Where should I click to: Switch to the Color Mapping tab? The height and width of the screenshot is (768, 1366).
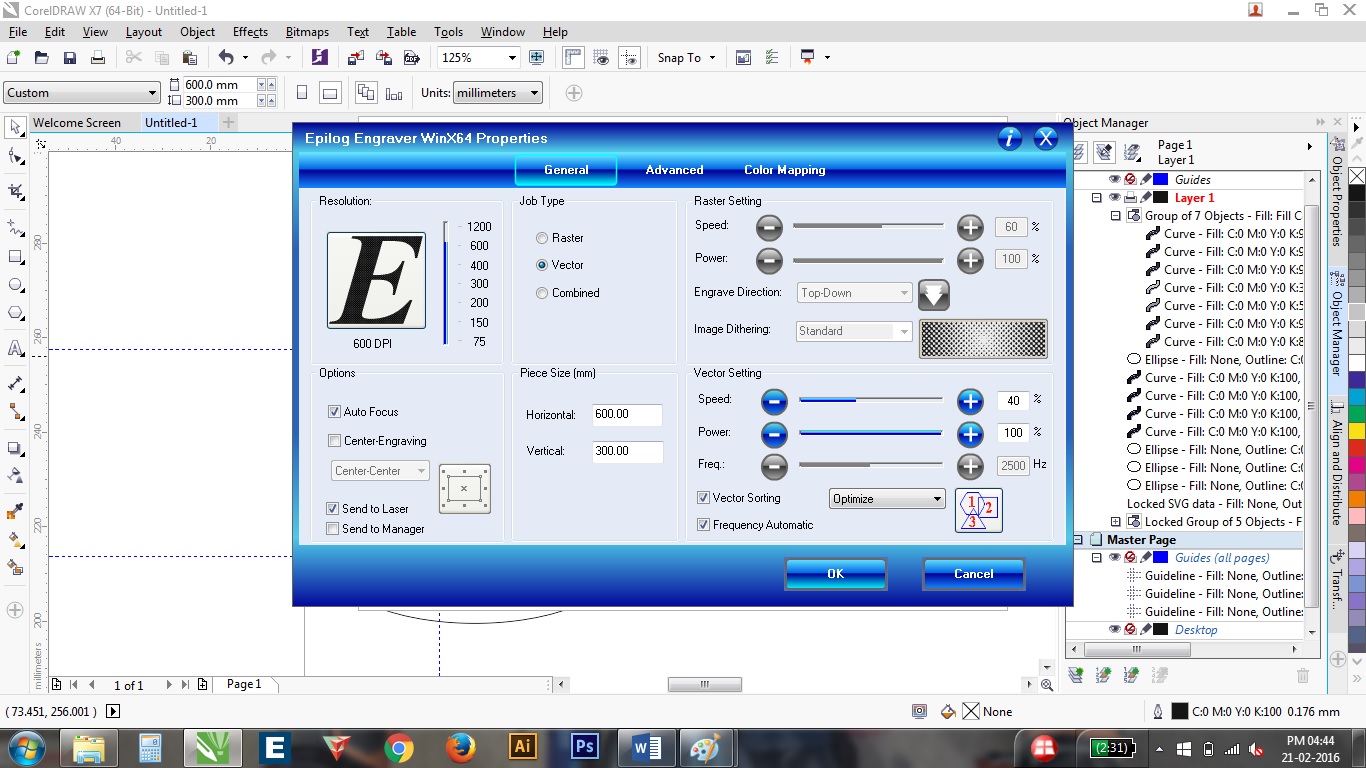(x=785, y=170)
